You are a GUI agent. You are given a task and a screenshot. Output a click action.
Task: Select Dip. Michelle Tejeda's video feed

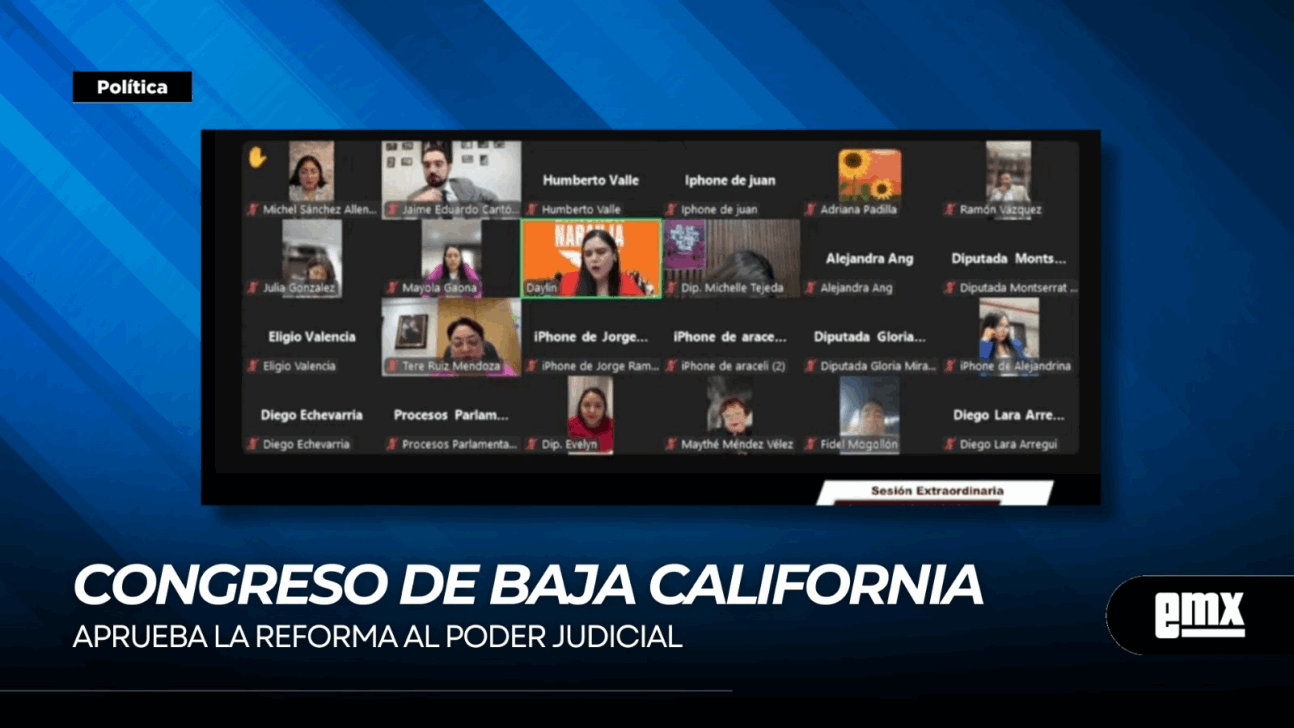[731, 258]
